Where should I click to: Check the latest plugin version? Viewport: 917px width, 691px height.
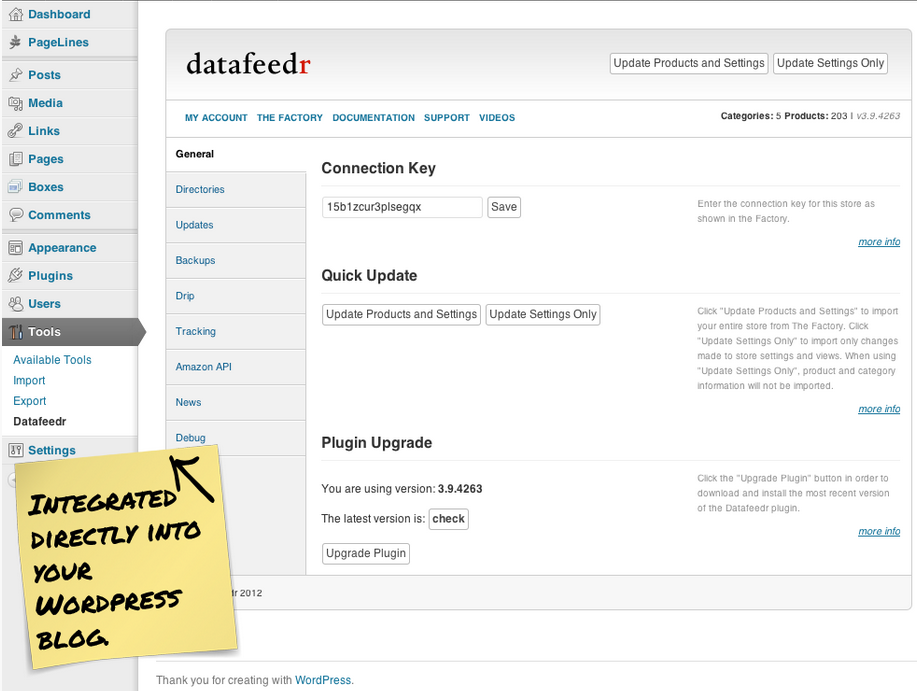[449, 519]
